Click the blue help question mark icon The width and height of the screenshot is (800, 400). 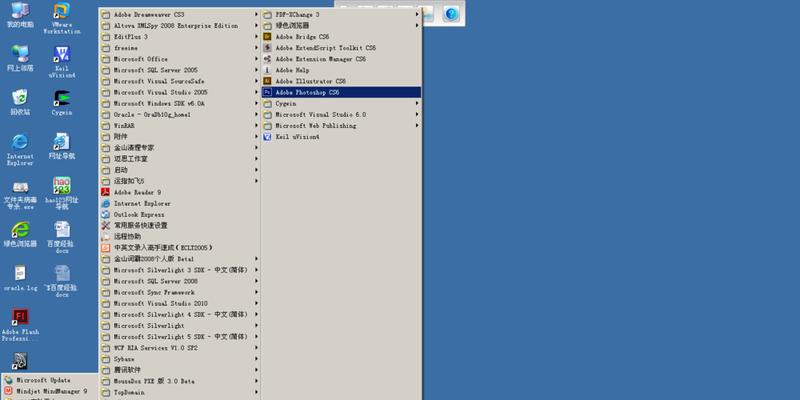(x=451, y=14)
